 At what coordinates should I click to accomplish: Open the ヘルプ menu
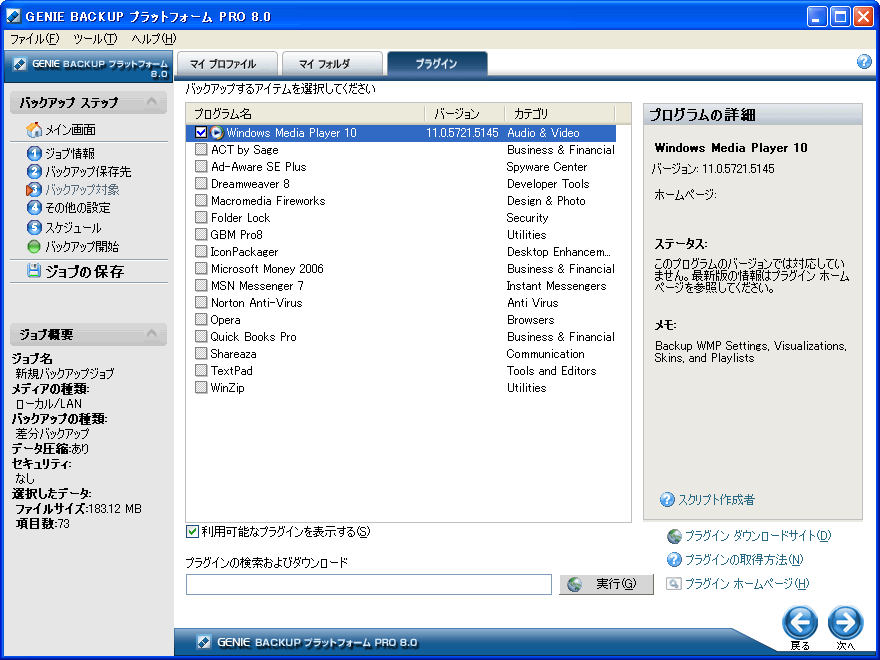coord(153,39)
